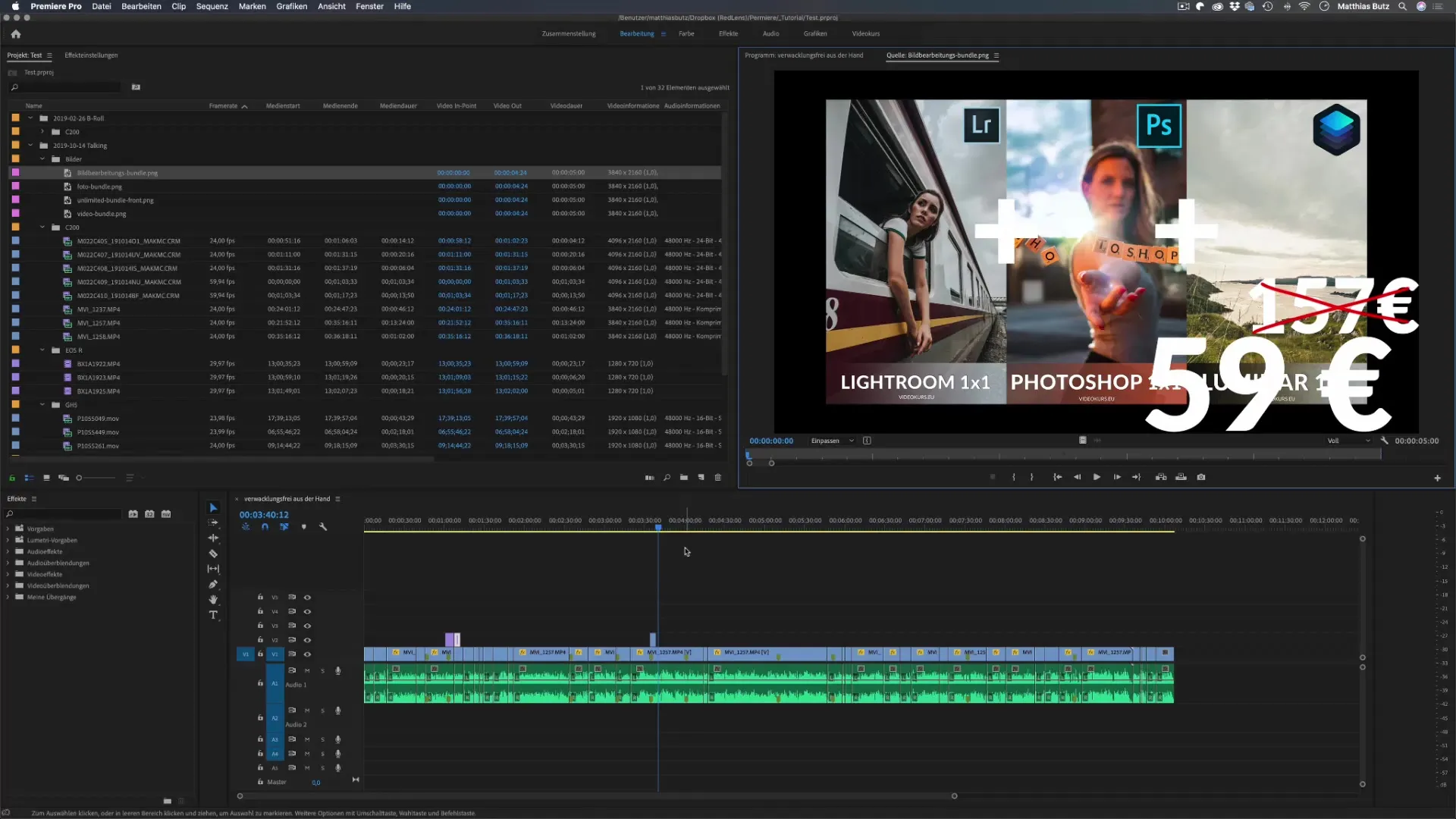This screenshot has height=819, width=1456.
Task: Toggle V4 track output eye
Action: [307, 611]
